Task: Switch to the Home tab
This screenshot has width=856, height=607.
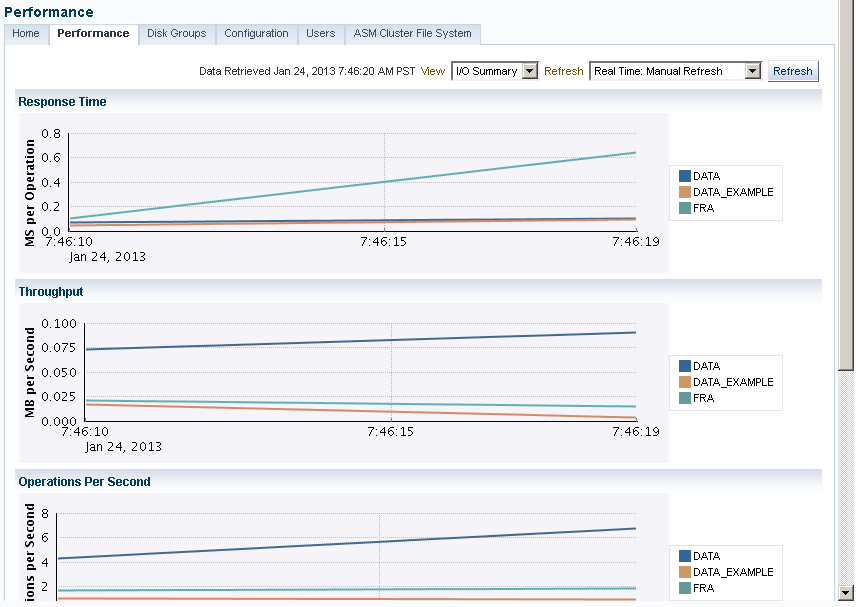Action: pyautogui.click(x=26, y=34)
